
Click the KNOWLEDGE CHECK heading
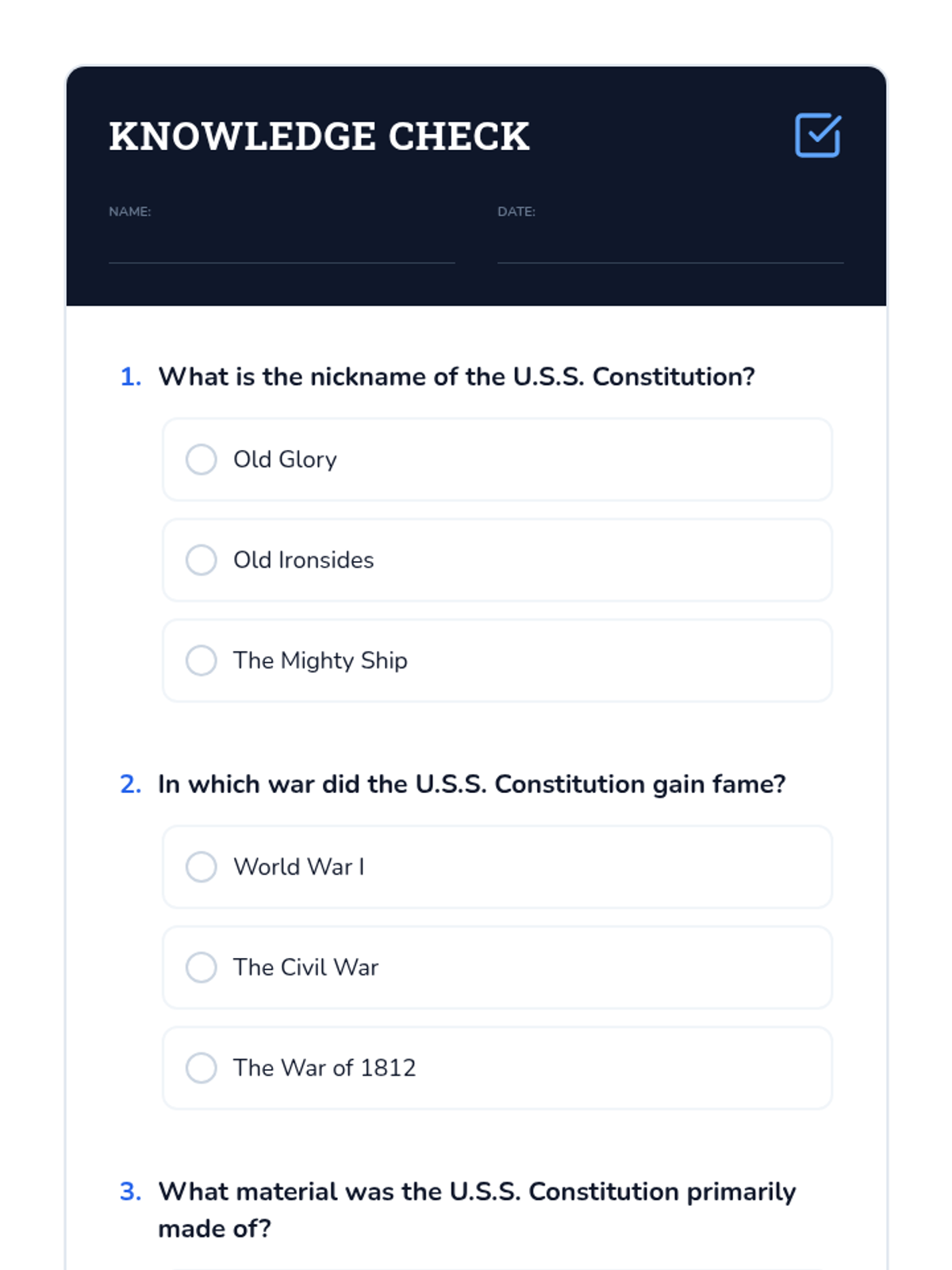319,137
